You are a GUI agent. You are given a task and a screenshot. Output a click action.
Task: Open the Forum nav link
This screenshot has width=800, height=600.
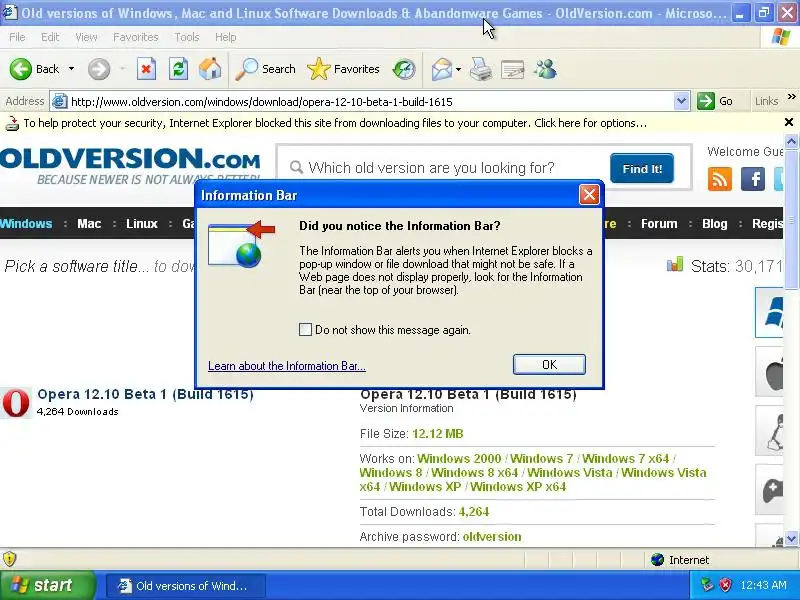(659, 223)
